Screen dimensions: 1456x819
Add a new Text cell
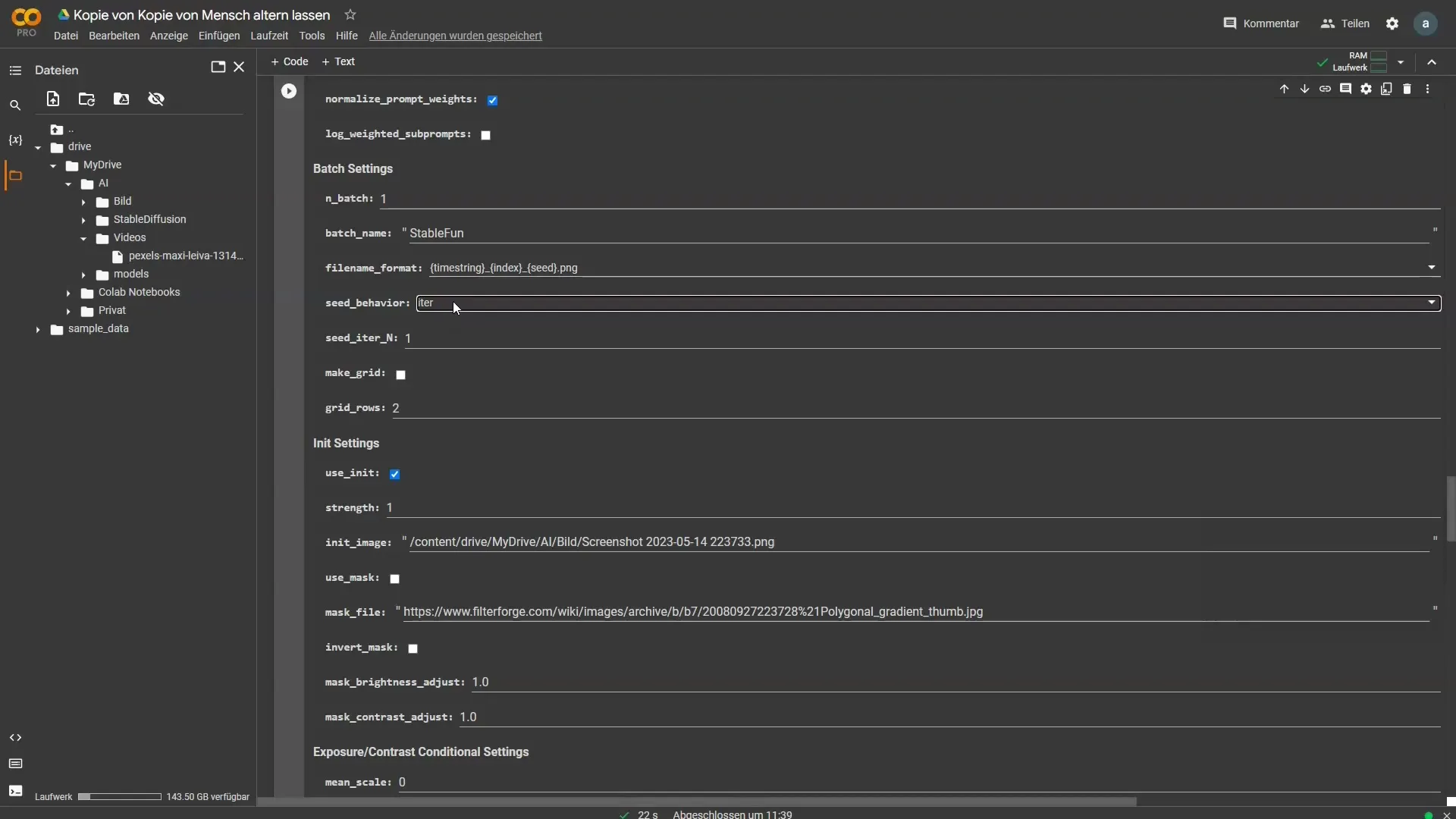(338, 62)
